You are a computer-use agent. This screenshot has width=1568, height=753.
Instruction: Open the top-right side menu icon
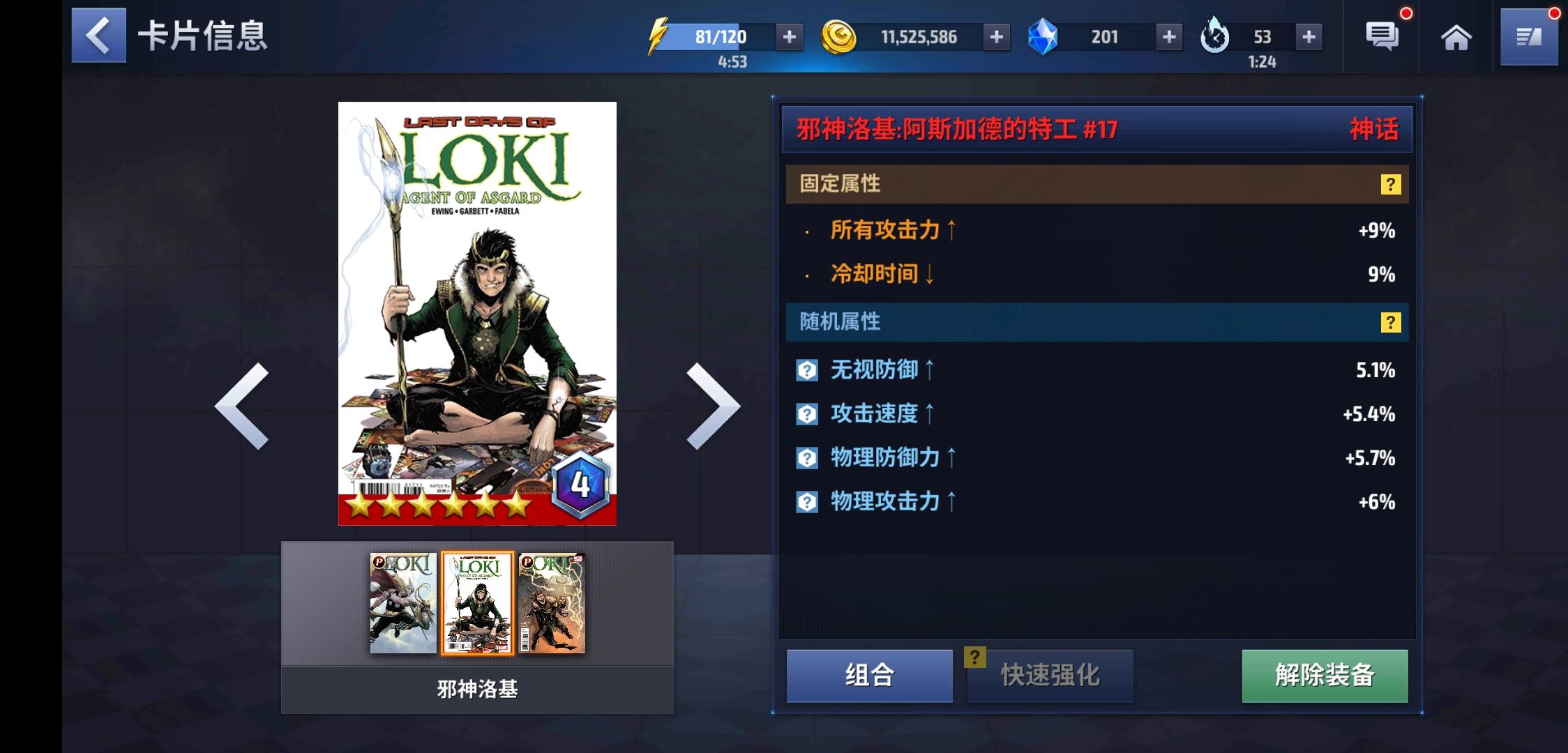click(1529, 37)
